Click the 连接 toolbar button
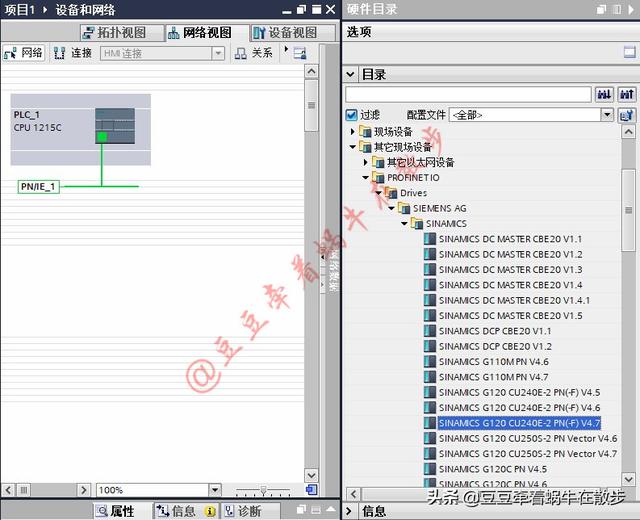 73,53
